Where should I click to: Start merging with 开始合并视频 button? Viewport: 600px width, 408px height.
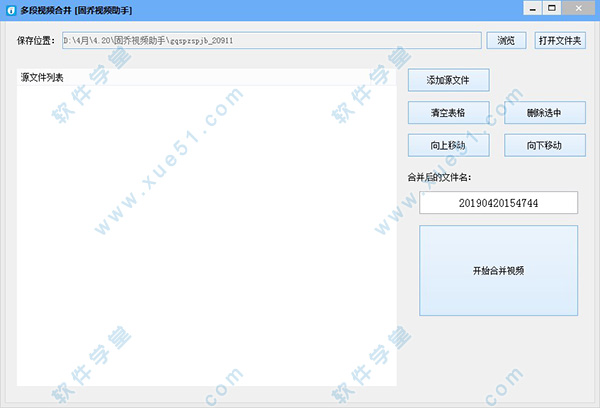pos(498,271)
